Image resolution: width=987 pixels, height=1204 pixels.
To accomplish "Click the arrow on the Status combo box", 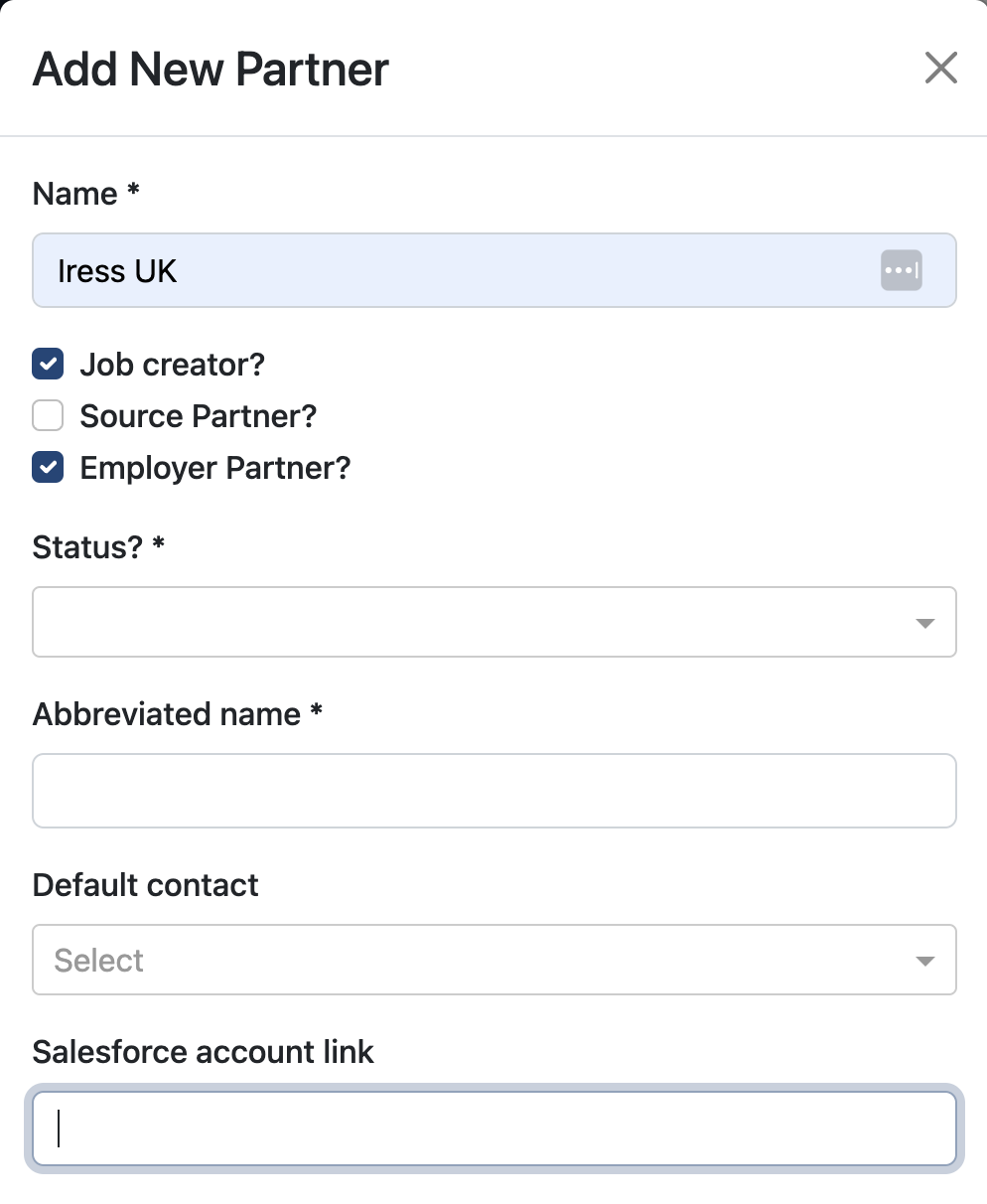I will [924, 623].
